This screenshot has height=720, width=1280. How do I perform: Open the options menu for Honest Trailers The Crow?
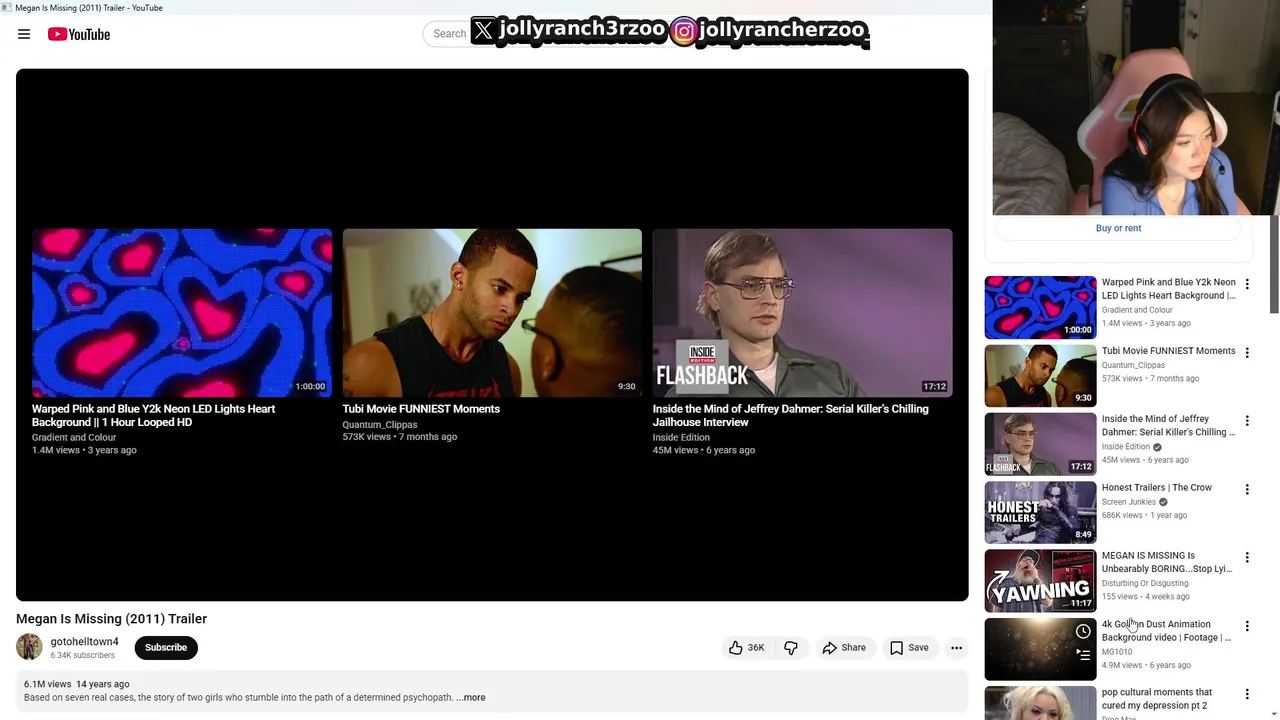tap(1247, 490)
